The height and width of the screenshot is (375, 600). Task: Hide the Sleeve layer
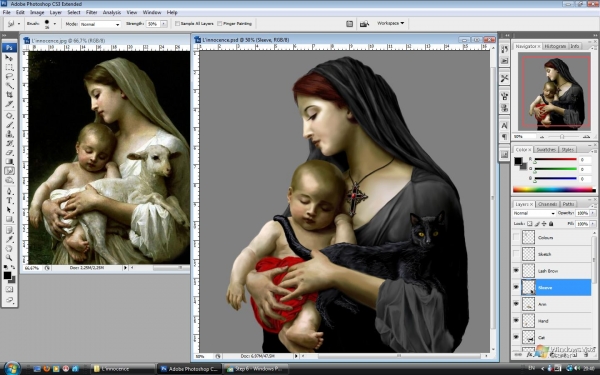pyautogui.click(x=516, y=287)
